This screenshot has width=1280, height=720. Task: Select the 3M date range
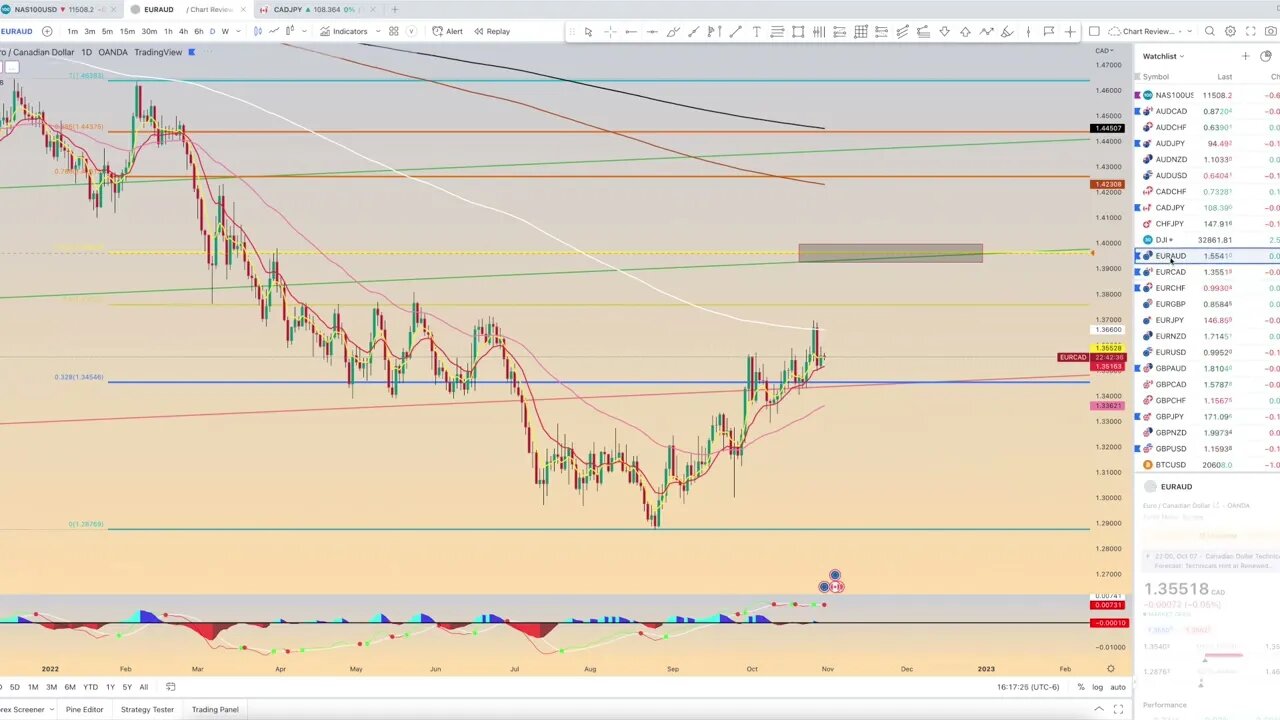click(x=51, y=687)
